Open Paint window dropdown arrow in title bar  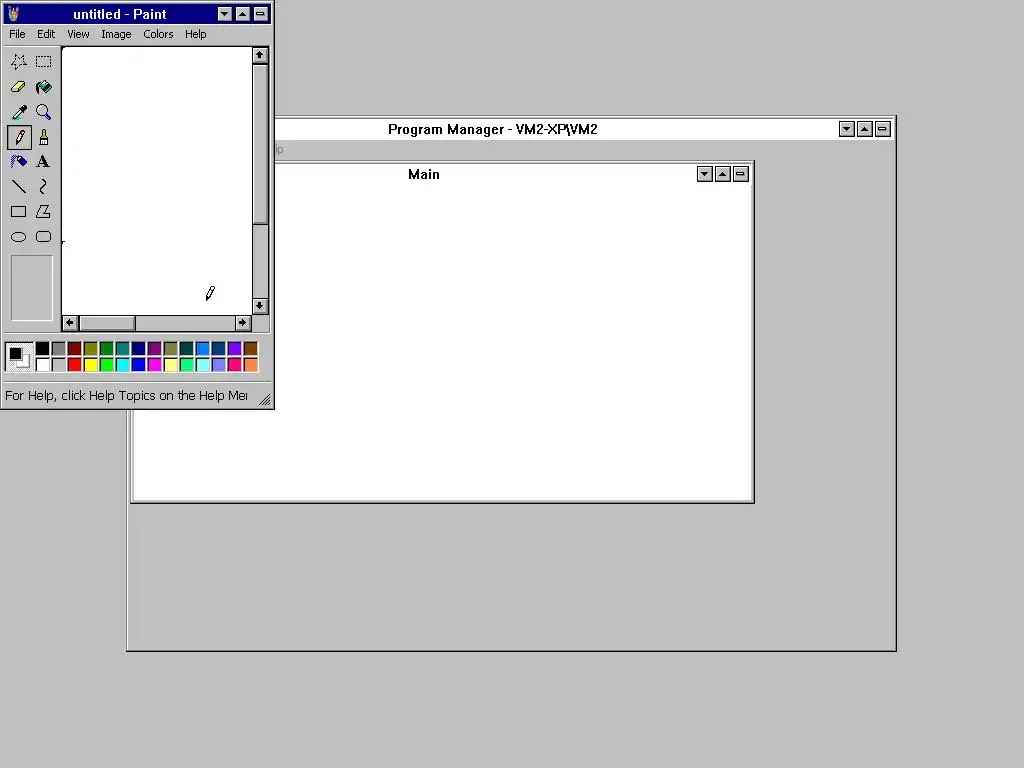pyautogui.click(x=225, y=14)
